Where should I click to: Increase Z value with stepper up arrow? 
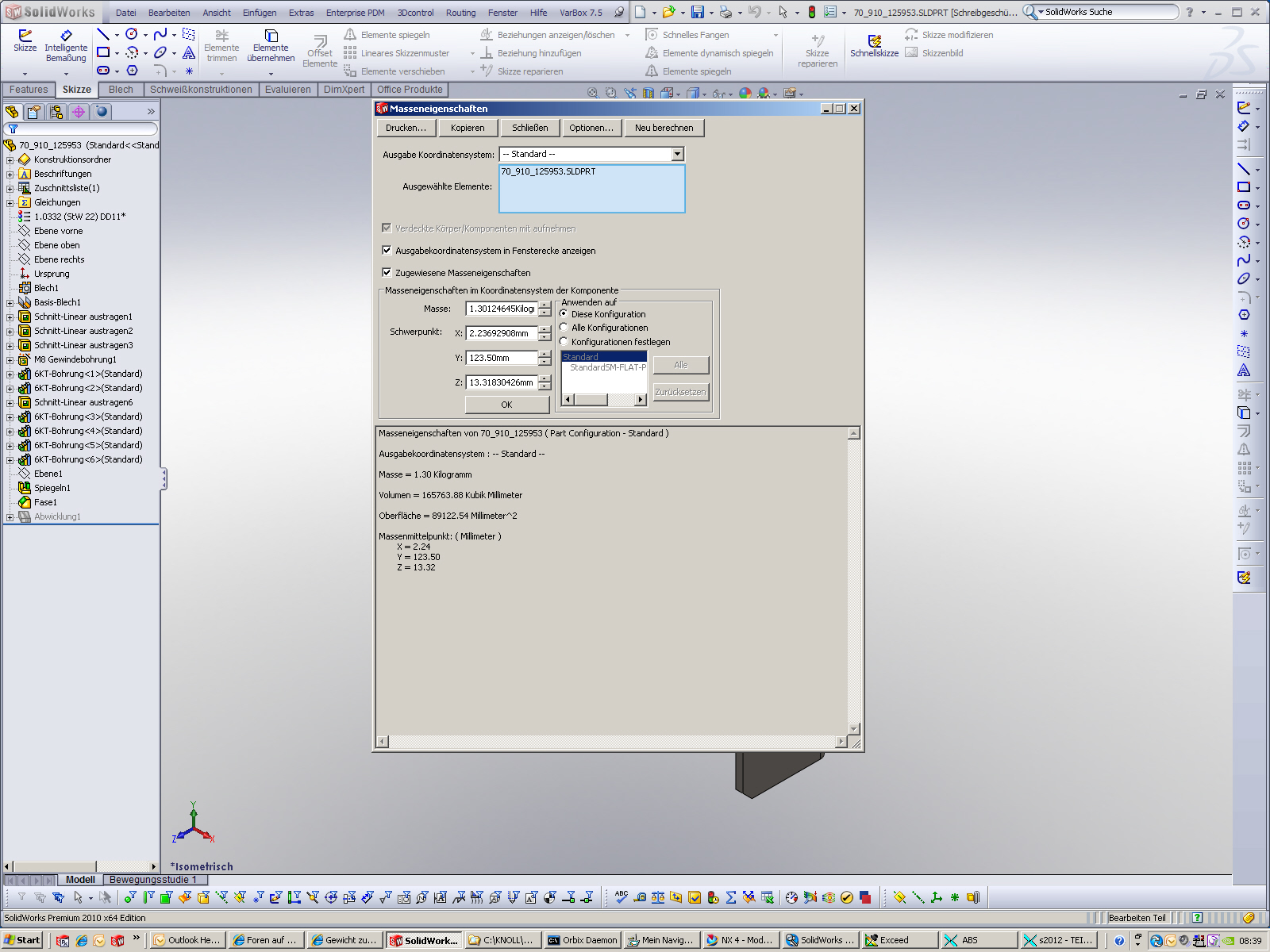point(545,378)
